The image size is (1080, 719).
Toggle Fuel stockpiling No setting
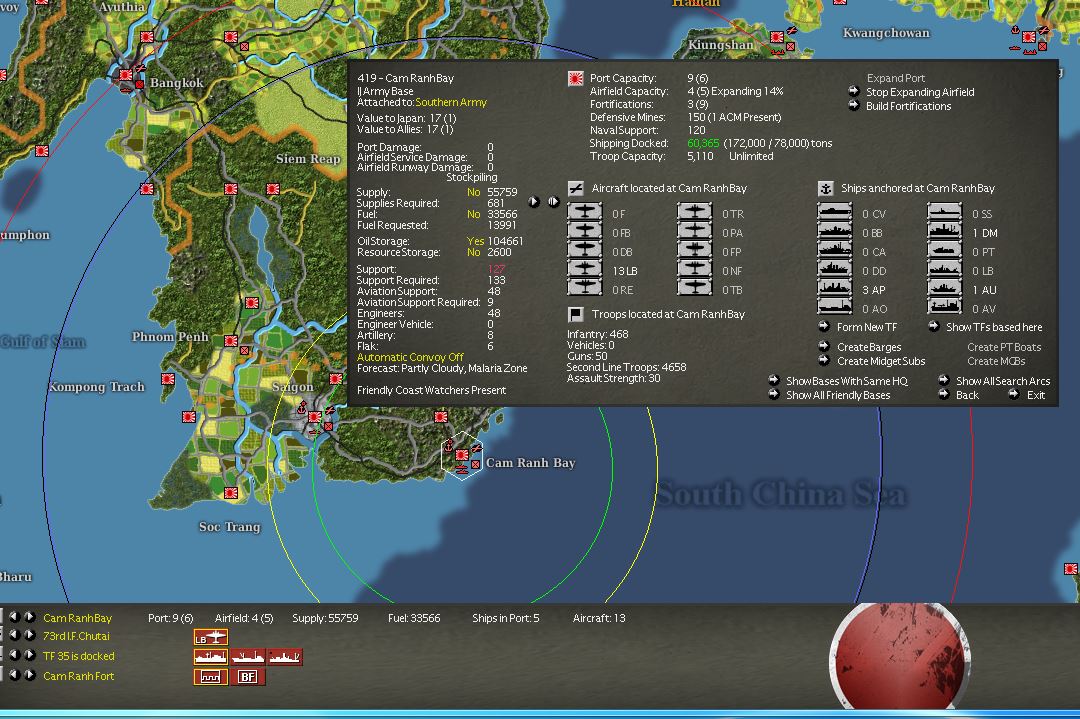(473, 214)
